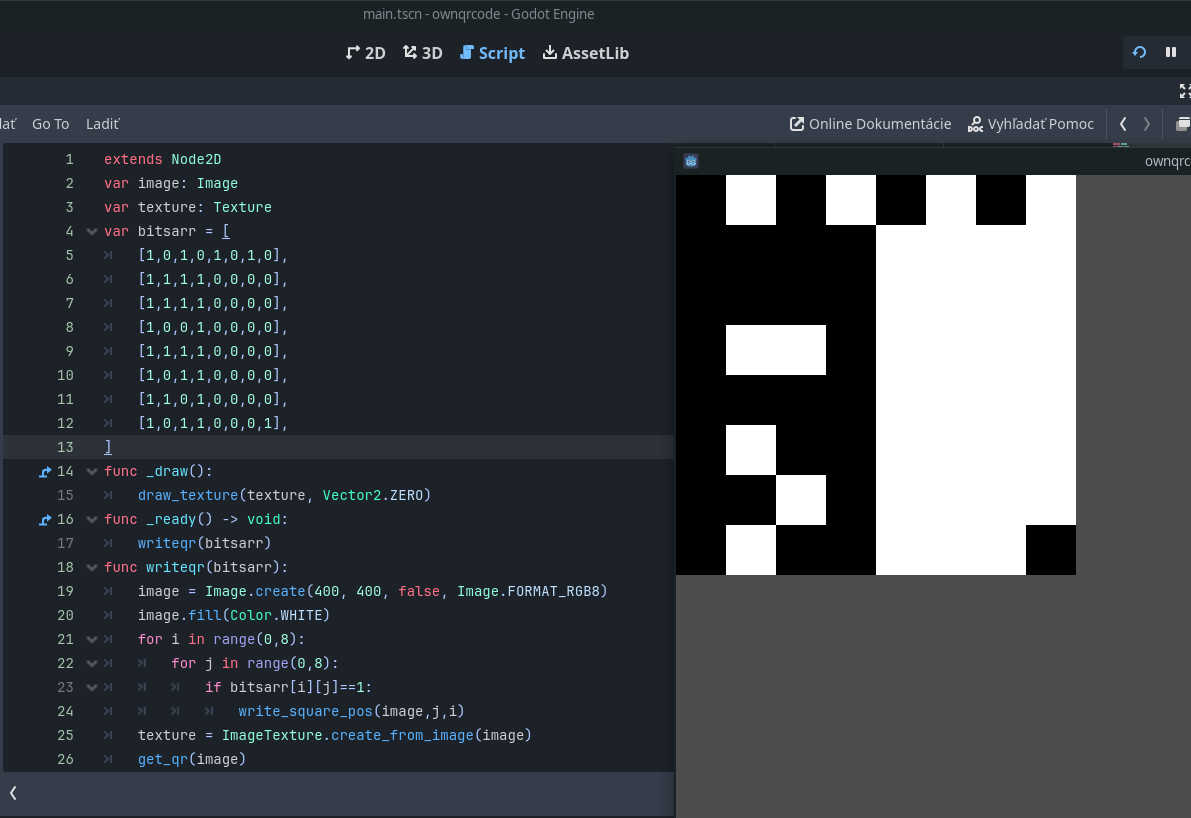Click Vyhľadať Pomoc to search help
The image size is (1191, 818).
click(x=1030, y=124)
